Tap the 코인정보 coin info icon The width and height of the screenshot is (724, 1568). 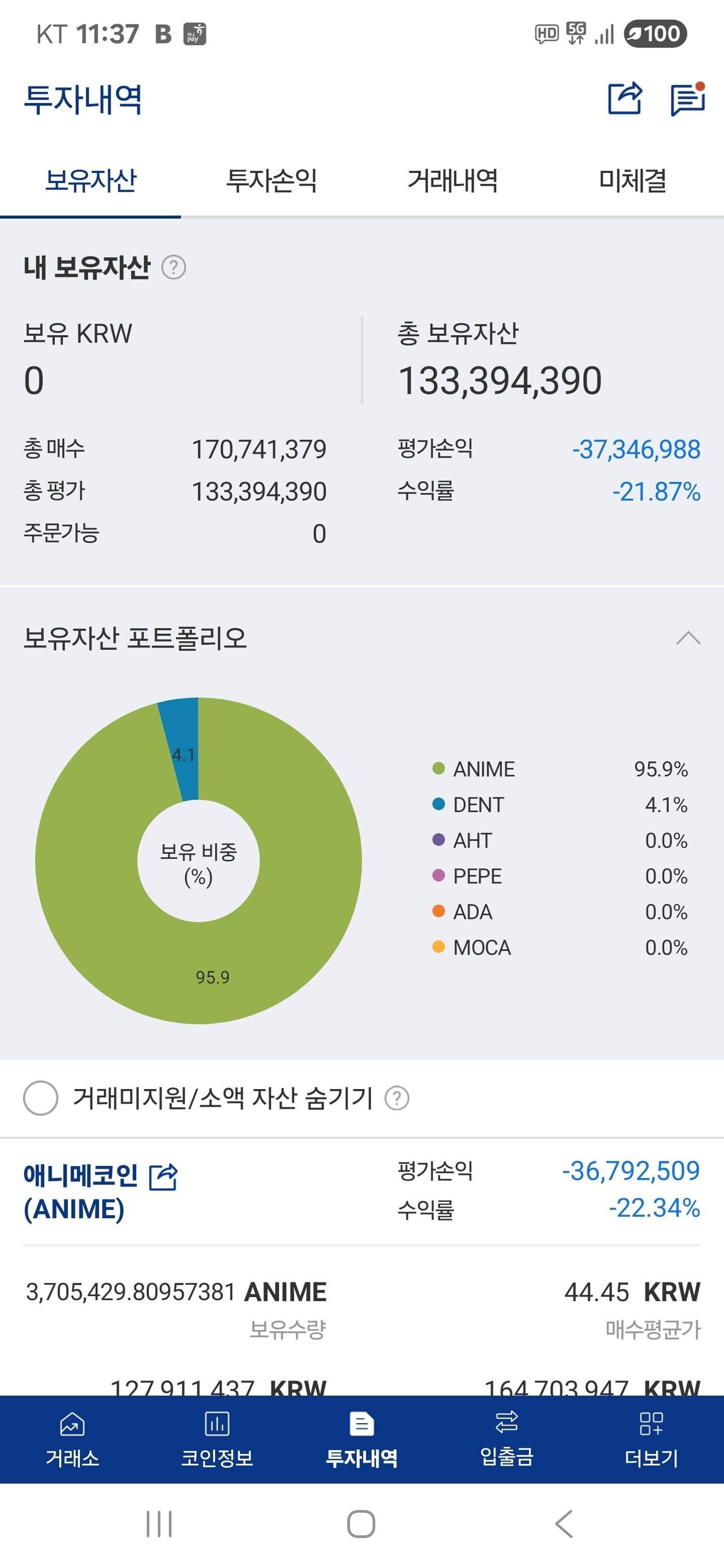point(217,1424)
